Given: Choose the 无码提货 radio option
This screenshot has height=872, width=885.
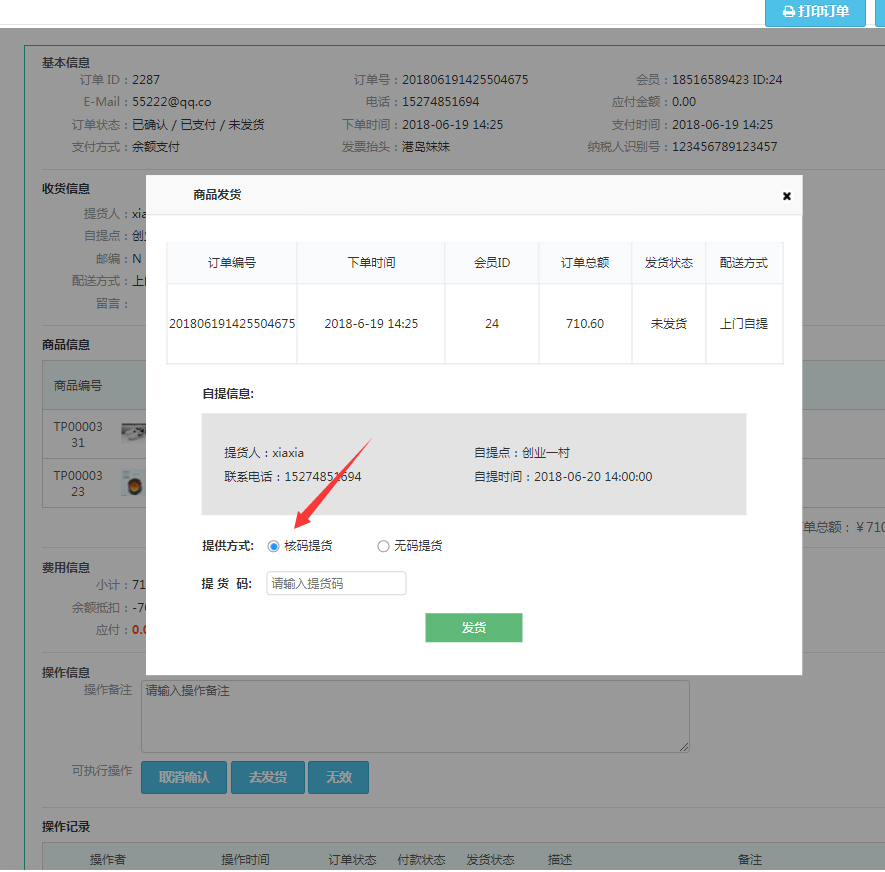Looking at the screenshot, I should coord(383,546).
